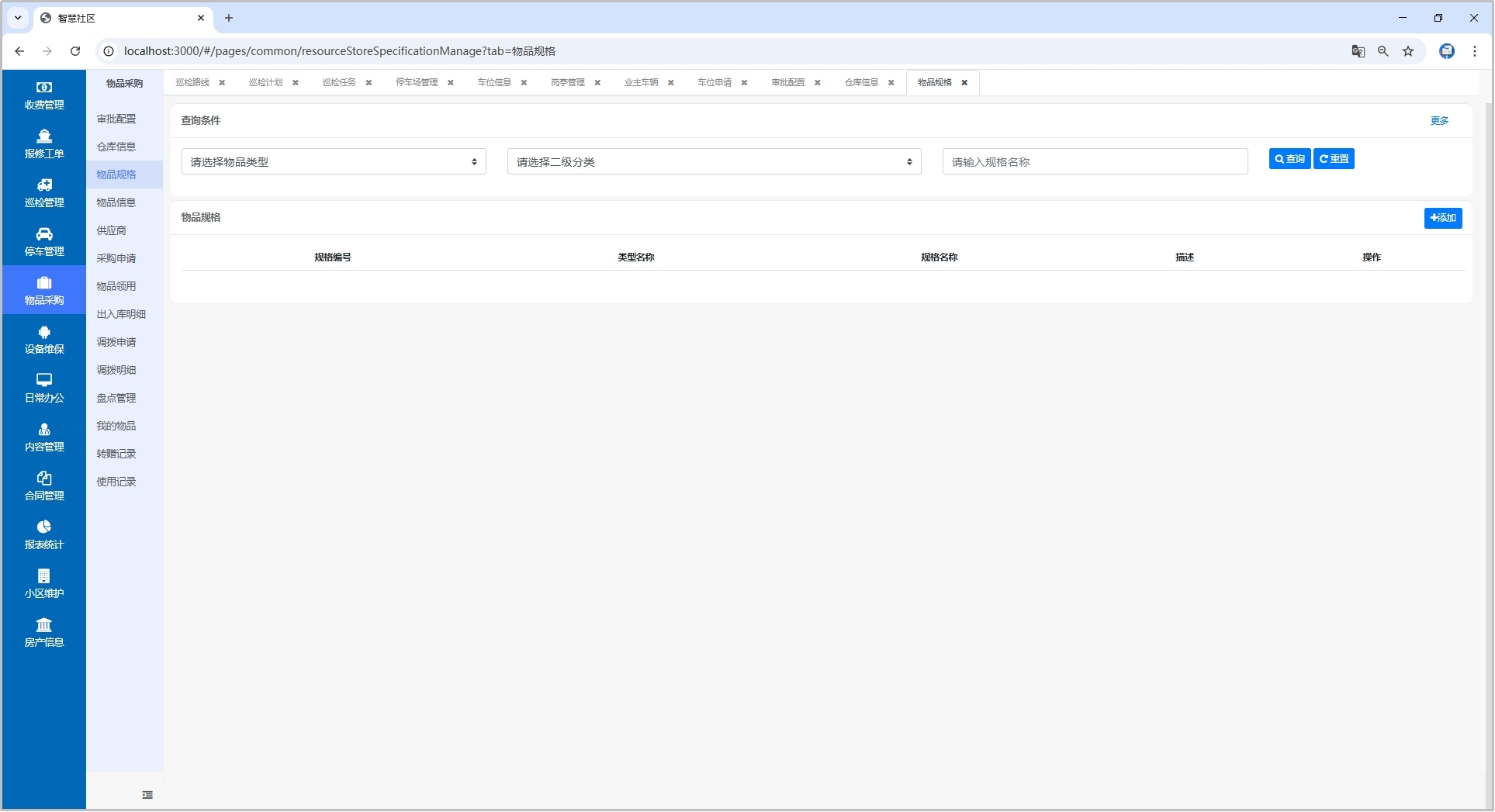The width and height of the screenshot is (1495, 812).
Task: Close the 巡检路线 tab
Action: click(x=222, y=83)
